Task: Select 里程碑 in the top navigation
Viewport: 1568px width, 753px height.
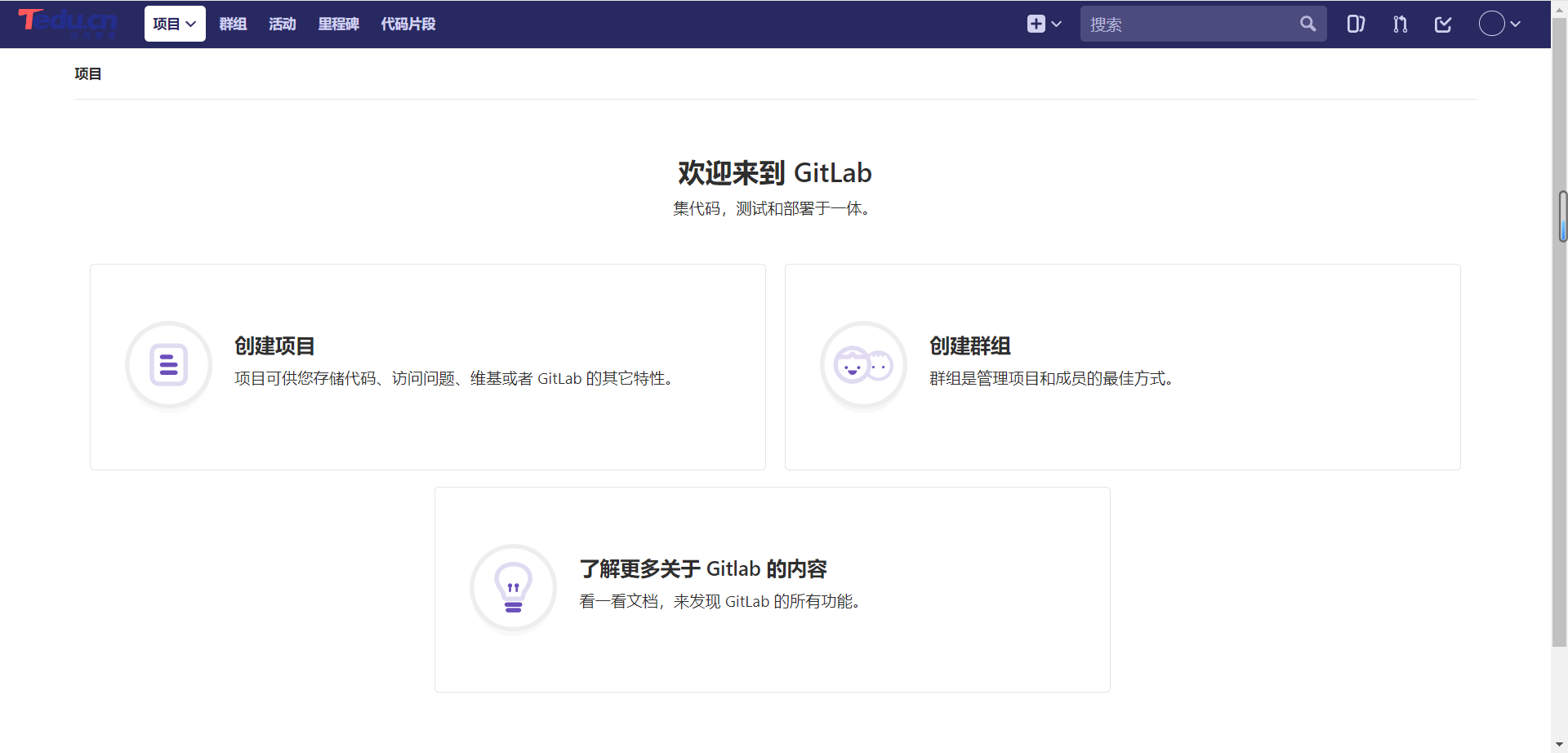Action: pos(339,24)
